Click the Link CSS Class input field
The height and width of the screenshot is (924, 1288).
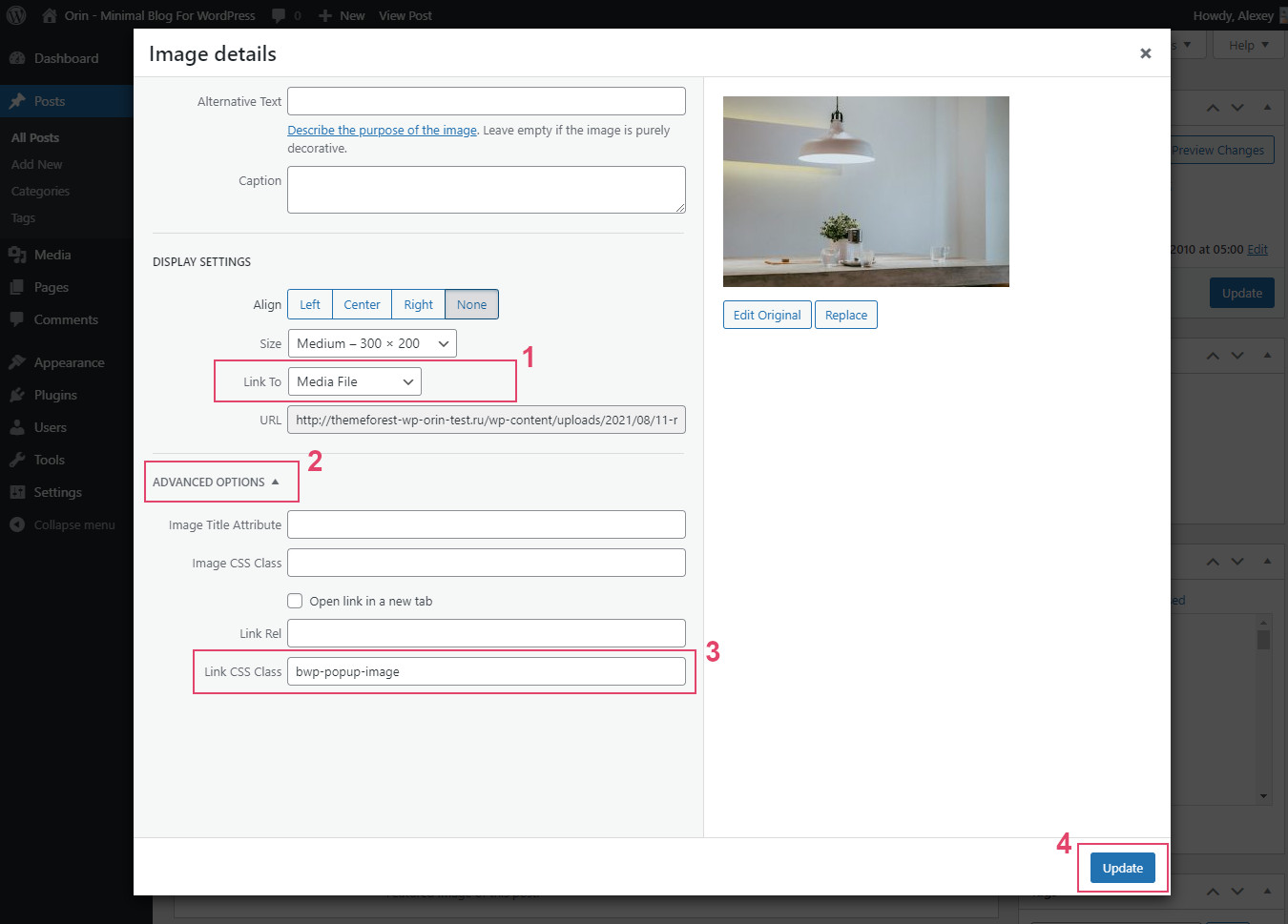click(x=486, y=671)
